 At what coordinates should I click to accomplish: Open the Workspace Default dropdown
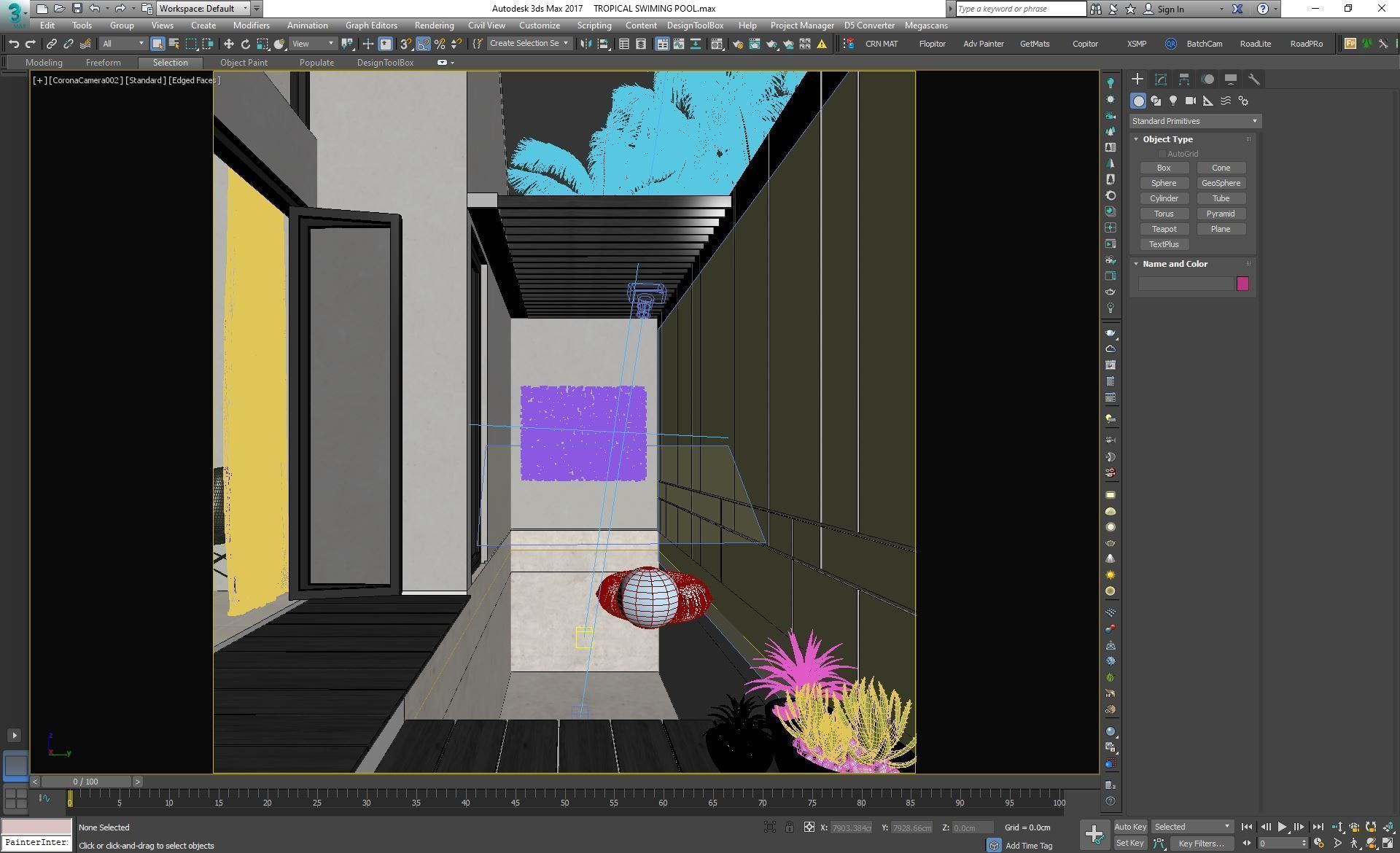click(203, 9)
